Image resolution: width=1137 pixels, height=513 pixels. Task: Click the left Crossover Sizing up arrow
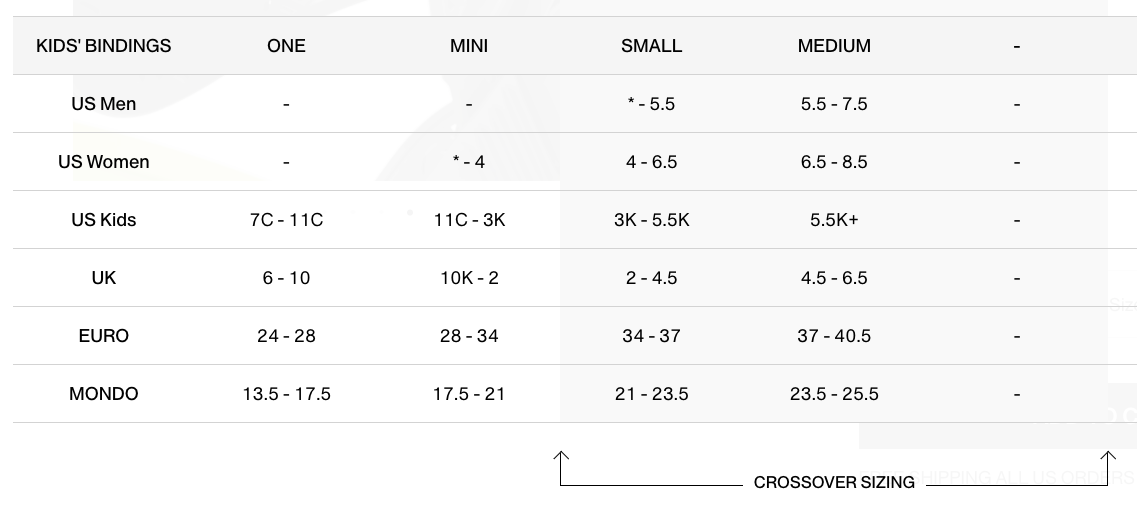[x=561, y=458]
